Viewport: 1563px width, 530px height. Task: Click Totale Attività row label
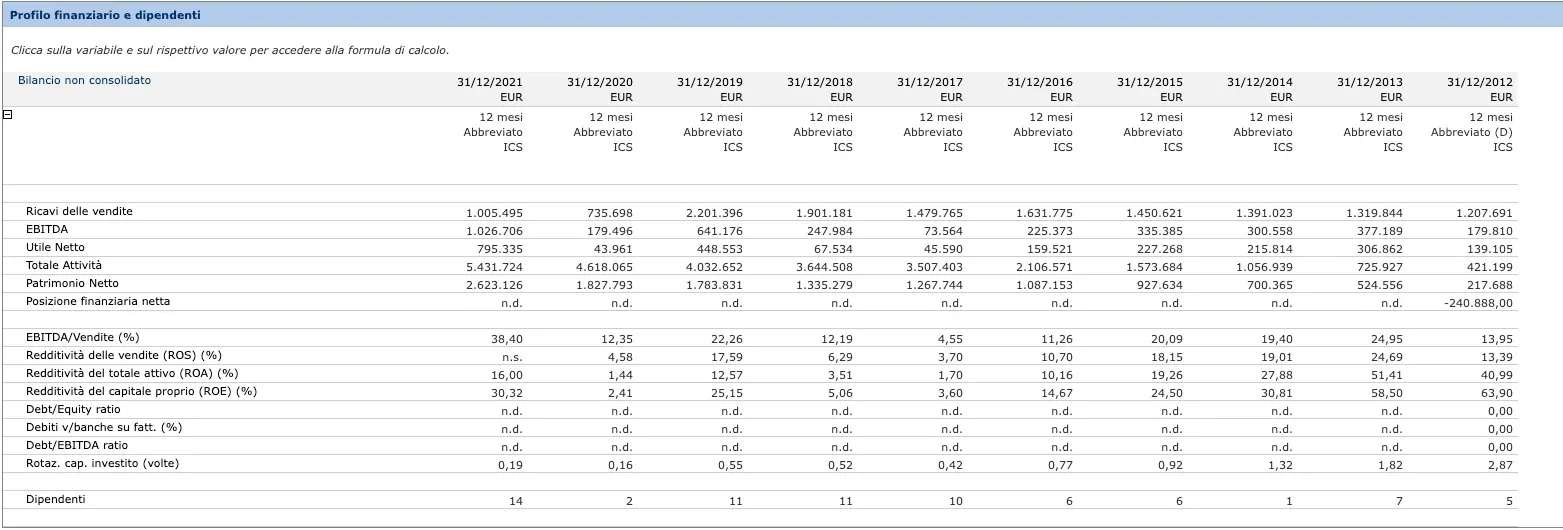tap(64, 266)
